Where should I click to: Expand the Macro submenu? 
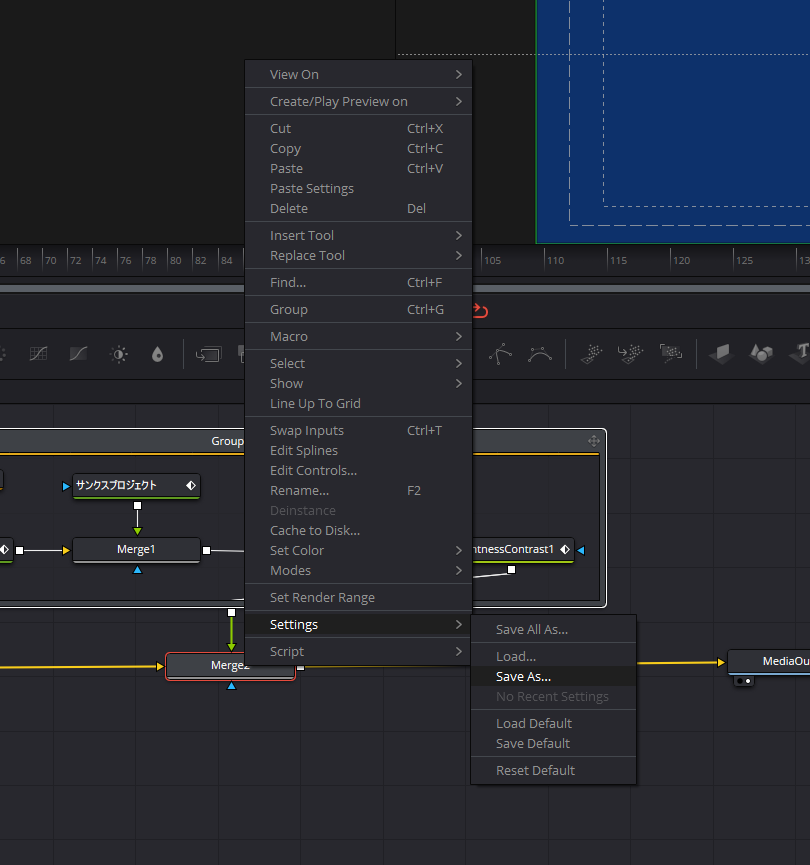pyautogui.click(x=358, y=337)
